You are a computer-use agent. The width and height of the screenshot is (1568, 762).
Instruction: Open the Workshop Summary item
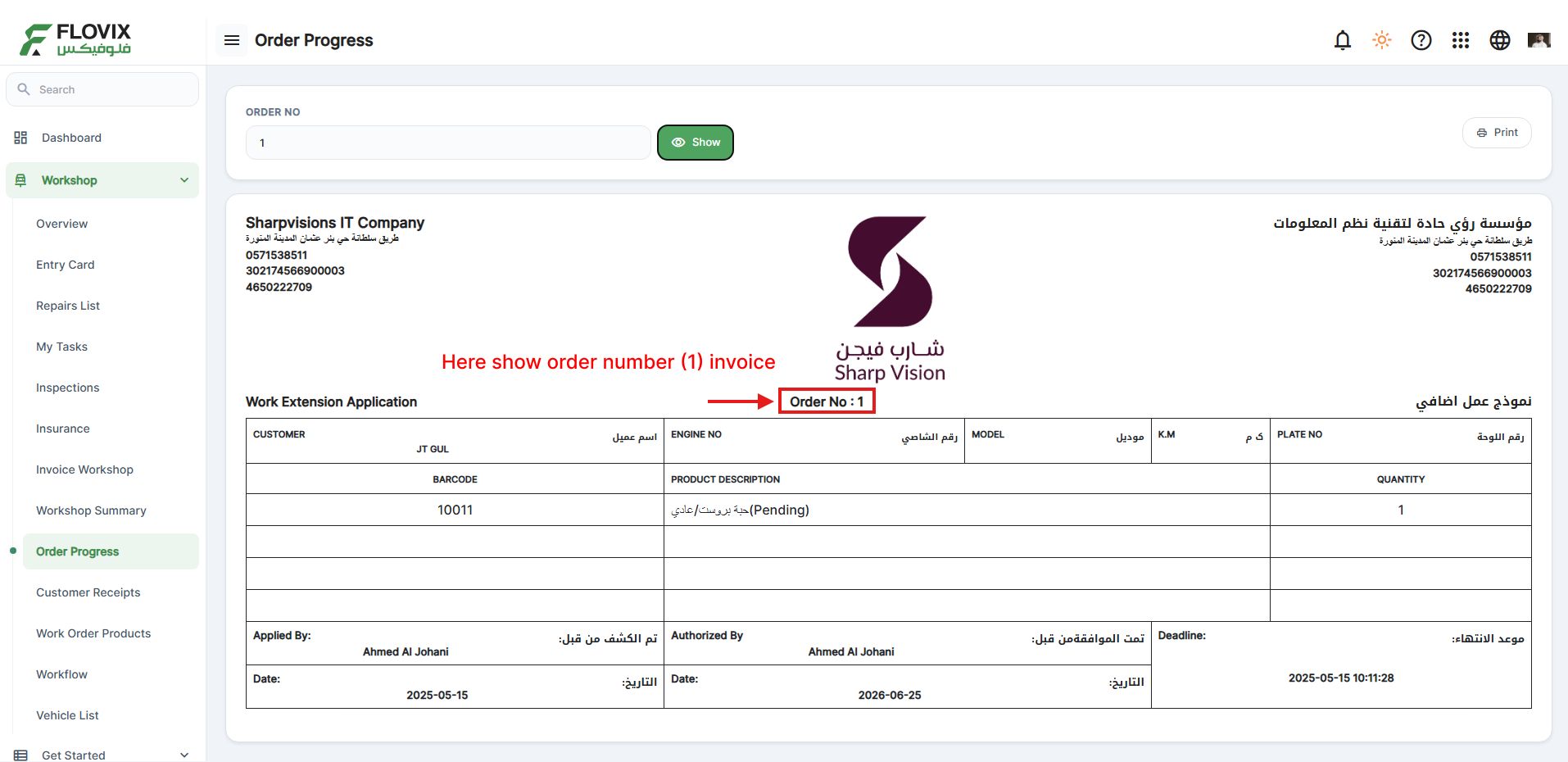(x=91, y=510)
